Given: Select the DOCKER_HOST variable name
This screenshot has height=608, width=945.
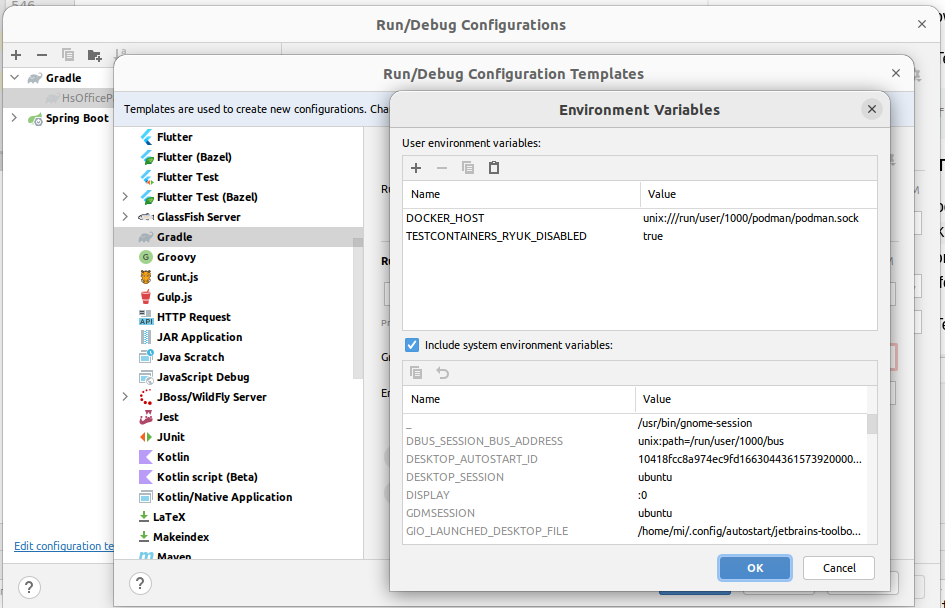Looking at the screenshot, I should 445,218.
